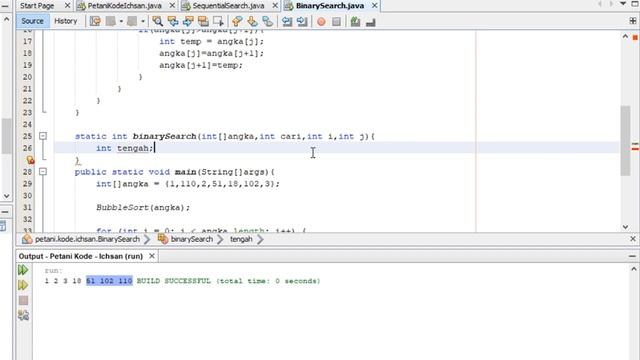Click line number 25 in gutter
640x360 pixels.
[x=27, y=136]
